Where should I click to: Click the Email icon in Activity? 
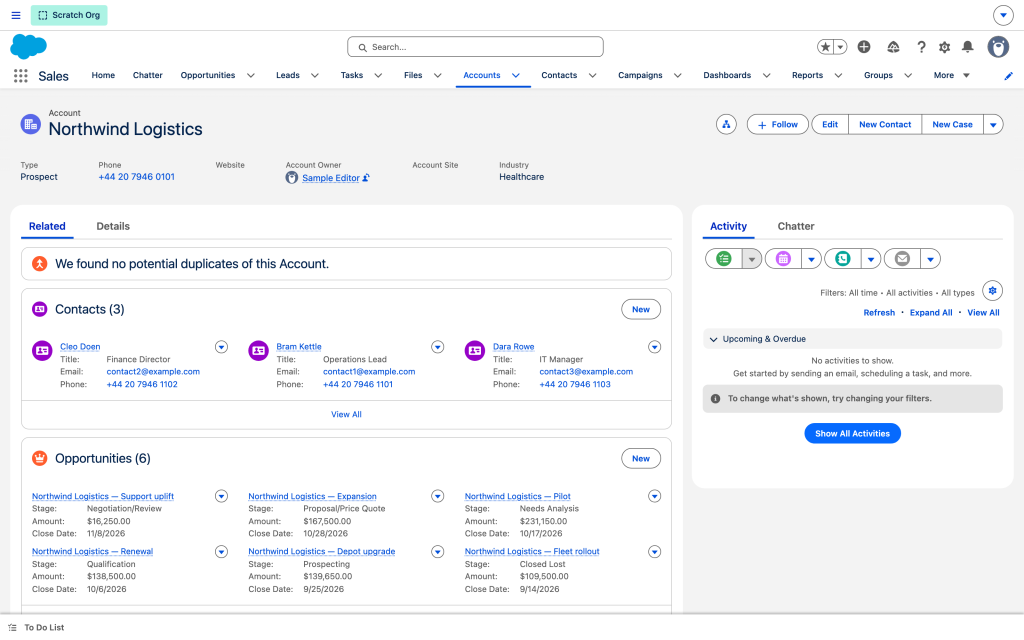click(x=902, y=259)
